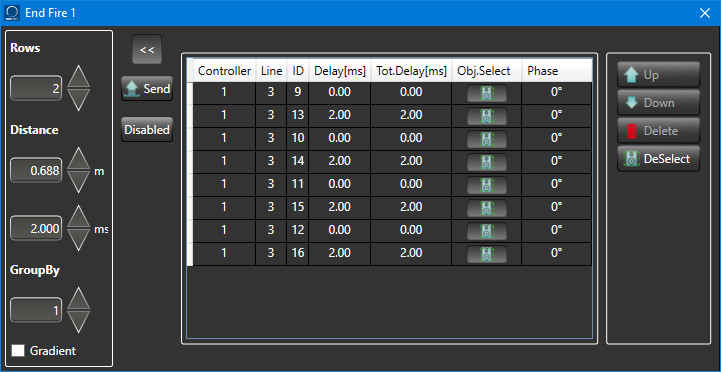Sort by ID column header

(298, 71)
